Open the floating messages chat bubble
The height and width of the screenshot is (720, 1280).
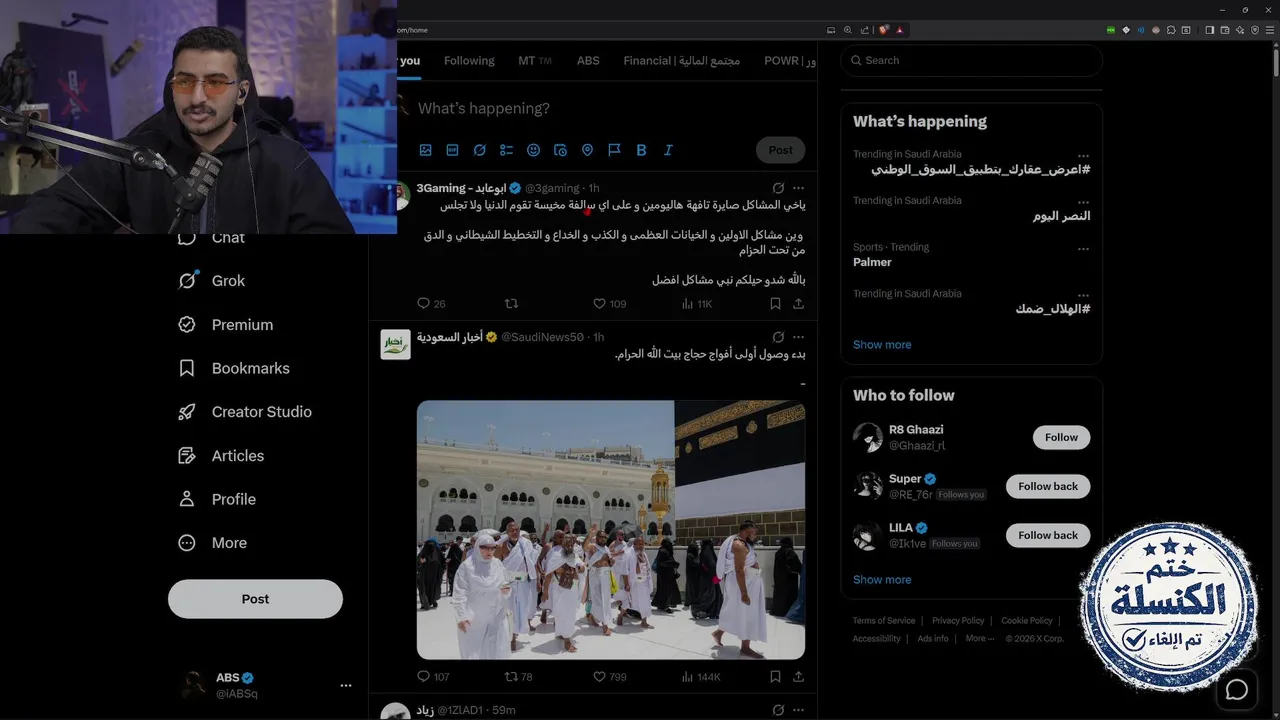tap(1237, 690)
